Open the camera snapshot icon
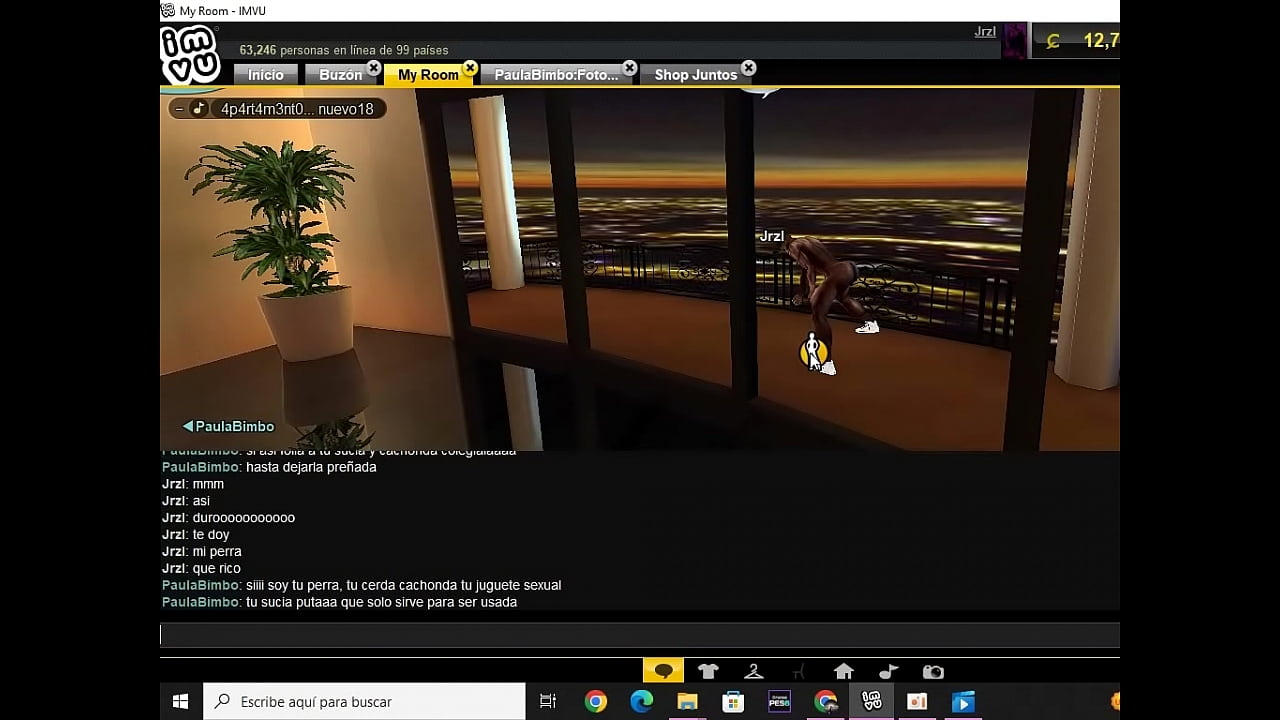1280x720 pixels. (x=933, y=671)
